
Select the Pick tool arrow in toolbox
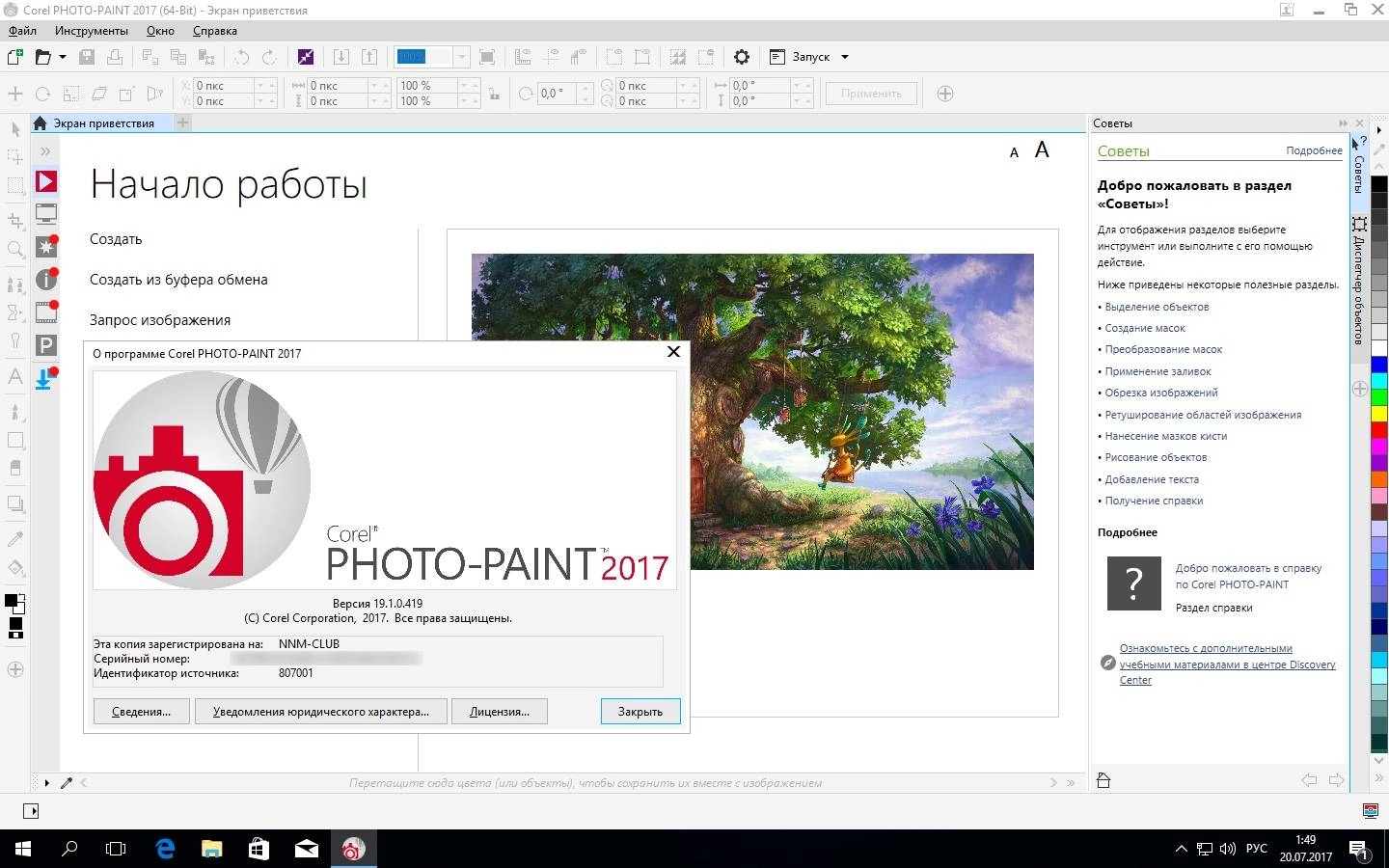(15, 128)
